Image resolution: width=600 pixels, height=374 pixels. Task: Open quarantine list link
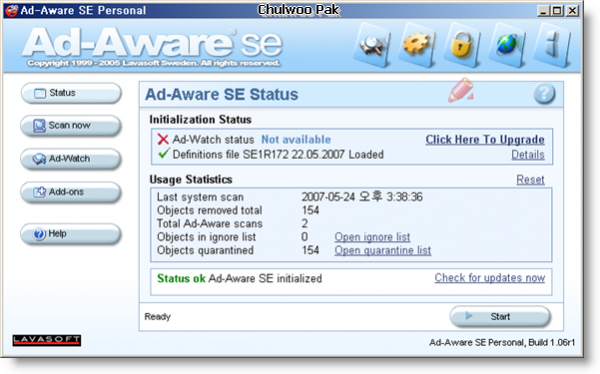[383, 250]
